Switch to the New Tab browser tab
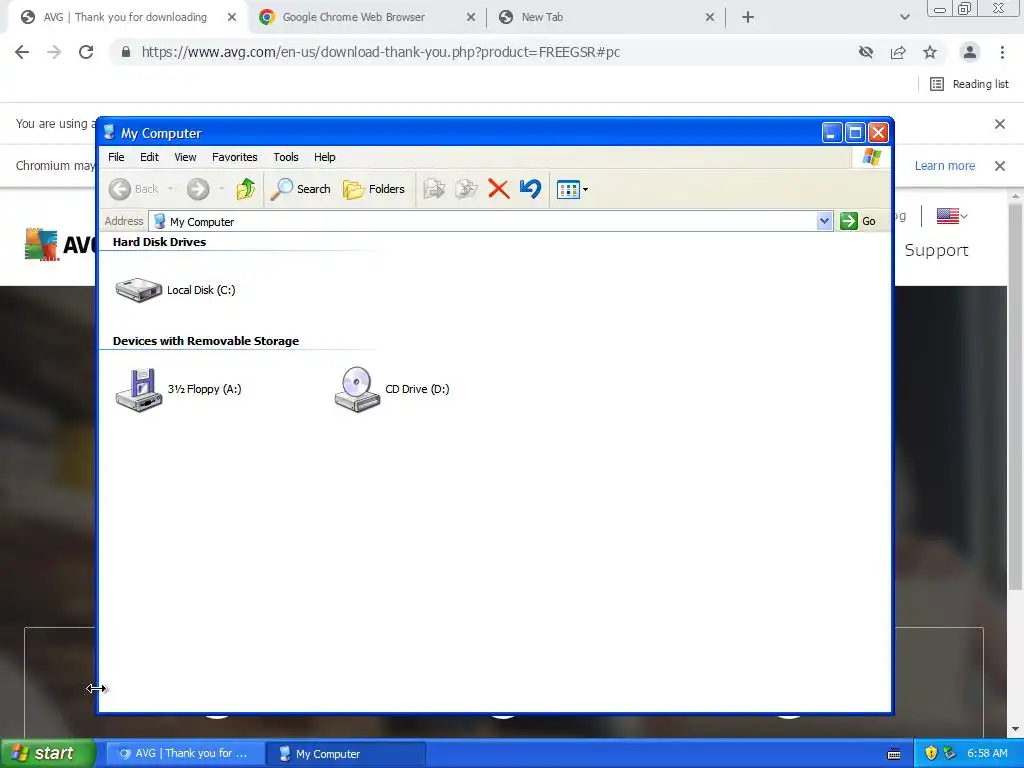Viewport: 1024px width, 768px height. pyautogui.click(x=541, y=17)
